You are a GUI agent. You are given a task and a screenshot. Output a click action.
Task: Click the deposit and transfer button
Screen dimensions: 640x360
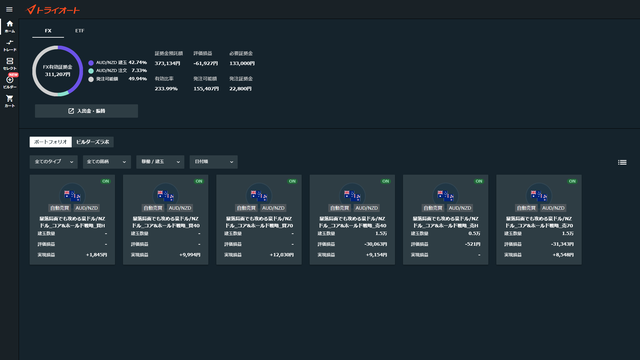click(x=87, y=111)
